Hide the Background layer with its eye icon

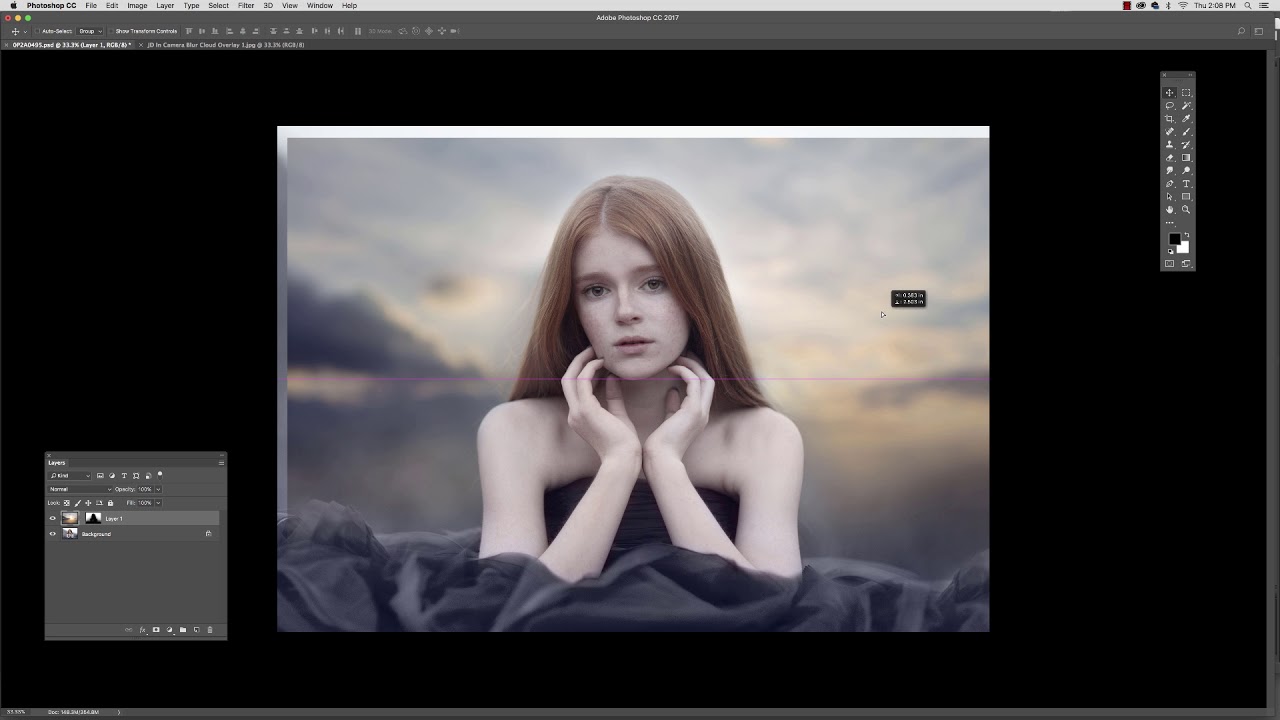click(x=53, y=534)
